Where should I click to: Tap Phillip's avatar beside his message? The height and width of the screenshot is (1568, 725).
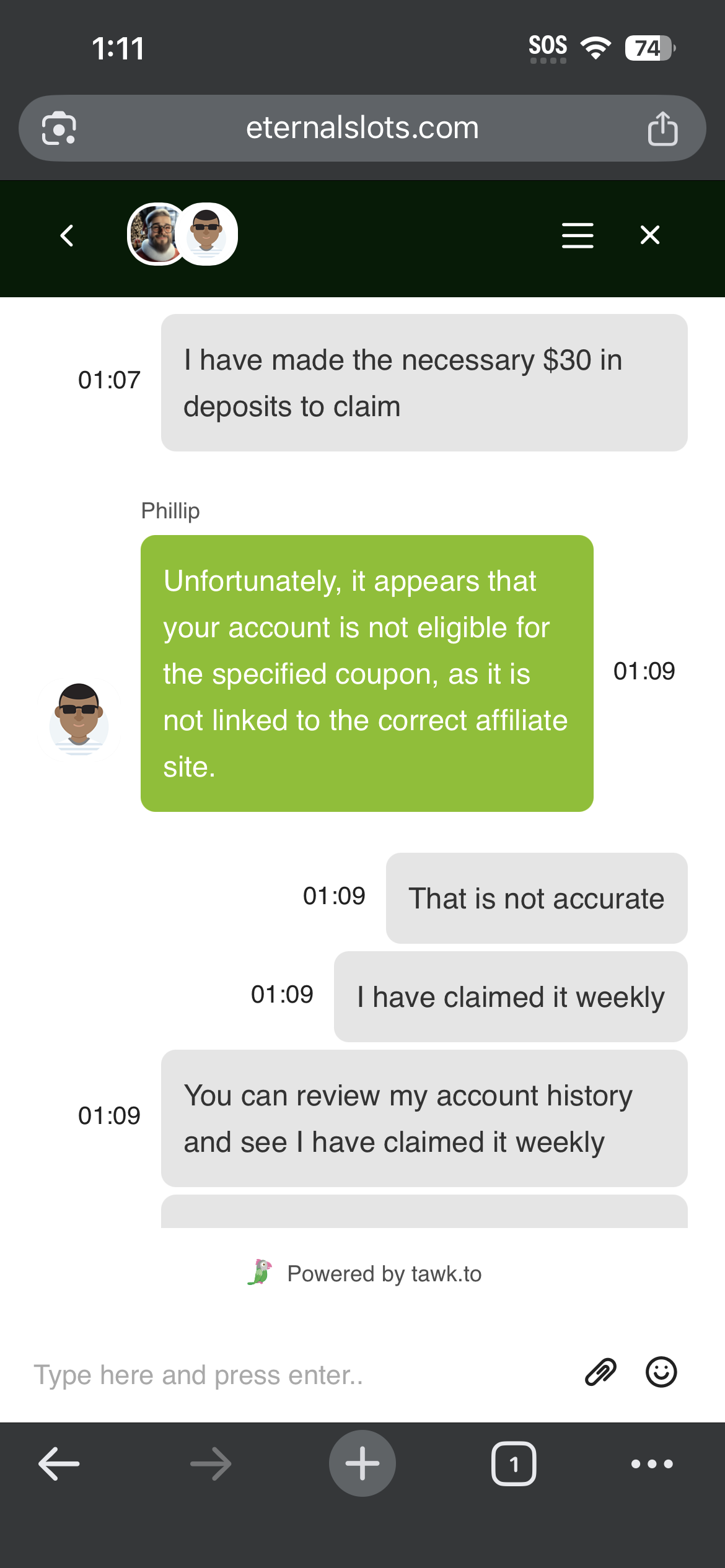(79, 720)
